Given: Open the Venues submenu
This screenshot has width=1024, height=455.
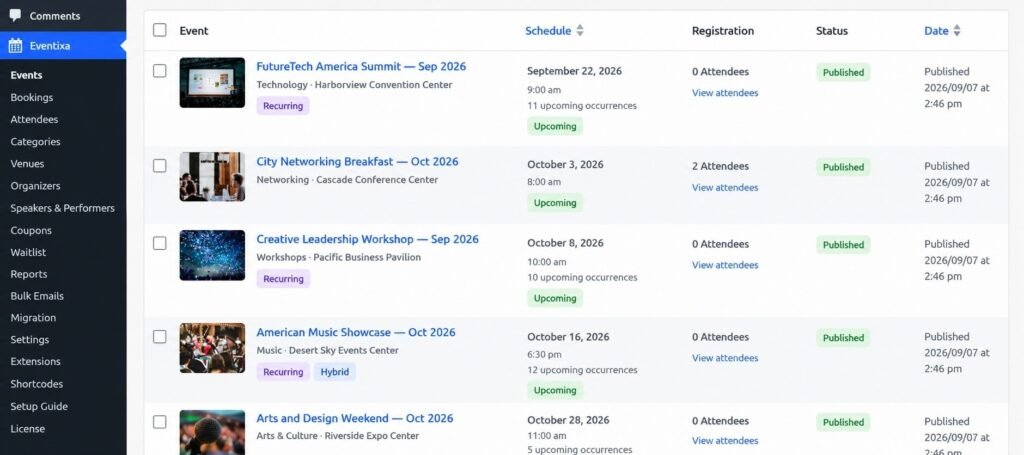Looking at the screenshot, I should (27, 164).
